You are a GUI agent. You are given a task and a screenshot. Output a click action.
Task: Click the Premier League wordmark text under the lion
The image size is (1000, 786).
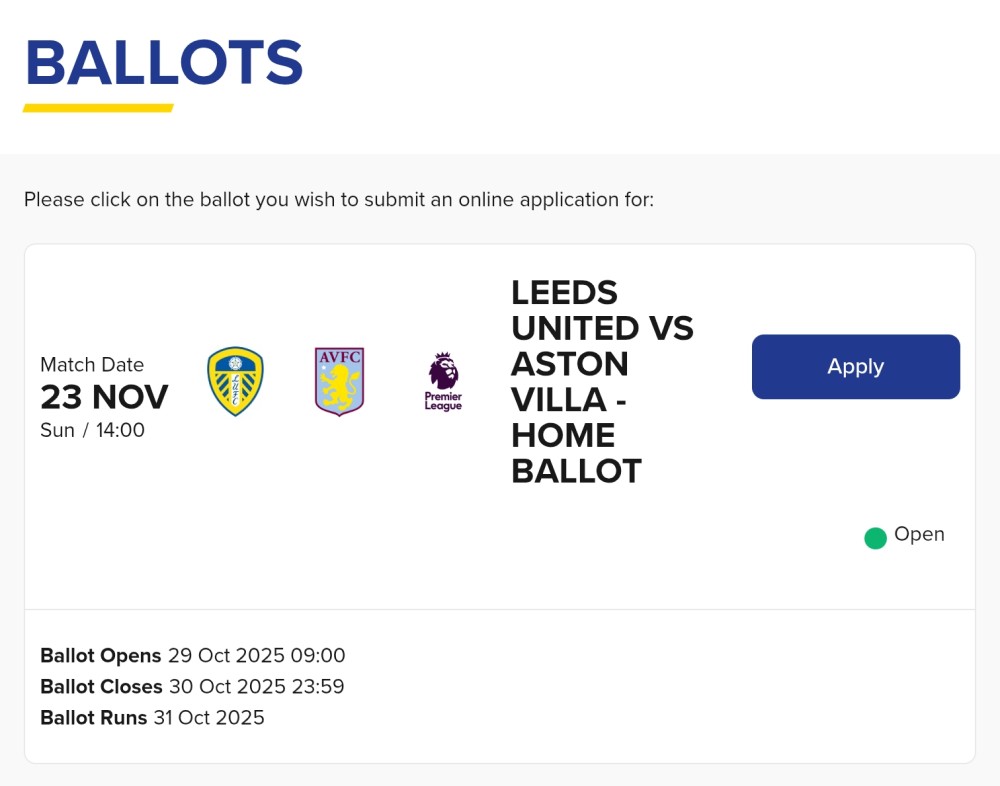tap(443, 401)
